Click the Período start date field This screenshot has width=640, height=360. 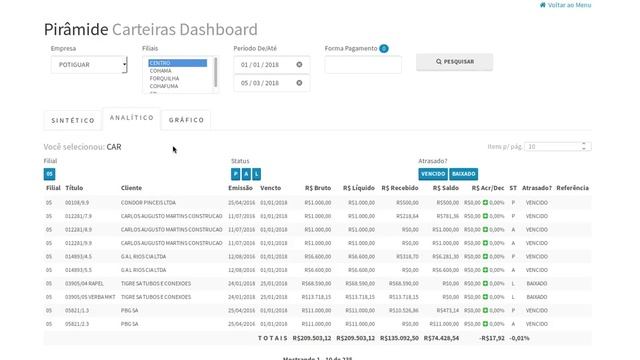[271, 64]
